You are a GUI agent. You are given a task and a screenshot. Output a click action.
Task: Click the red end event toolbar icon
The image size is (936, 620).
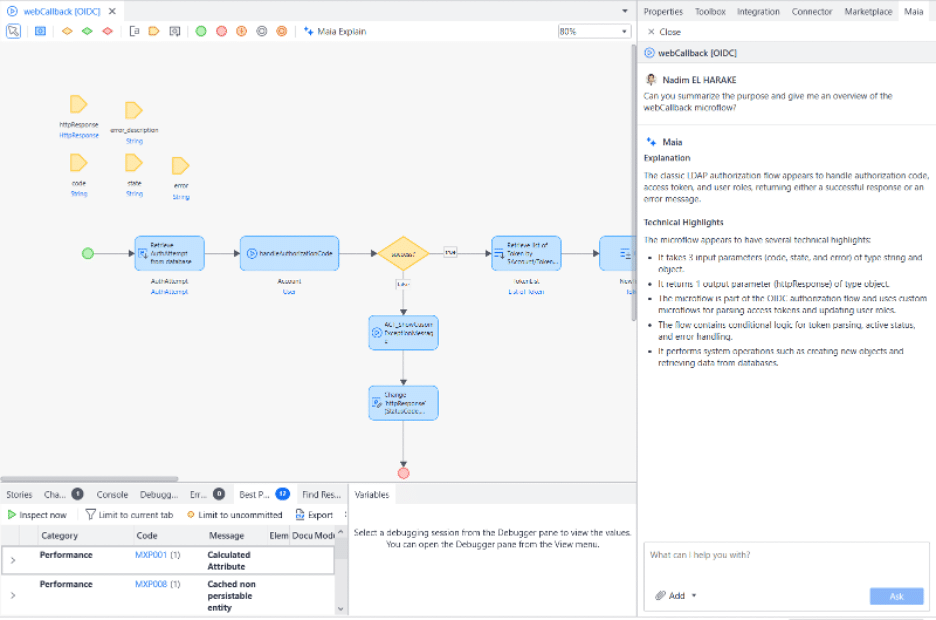click(x=221, y=31)
